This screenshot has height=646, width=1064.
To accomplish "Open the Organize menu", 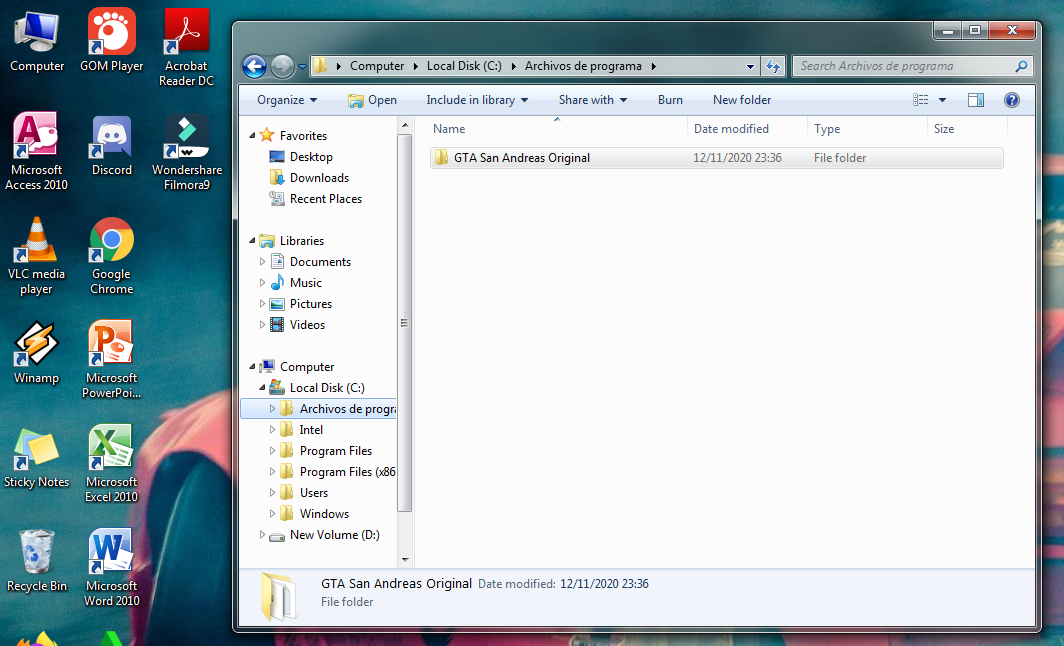I will (x=287, y=100).
